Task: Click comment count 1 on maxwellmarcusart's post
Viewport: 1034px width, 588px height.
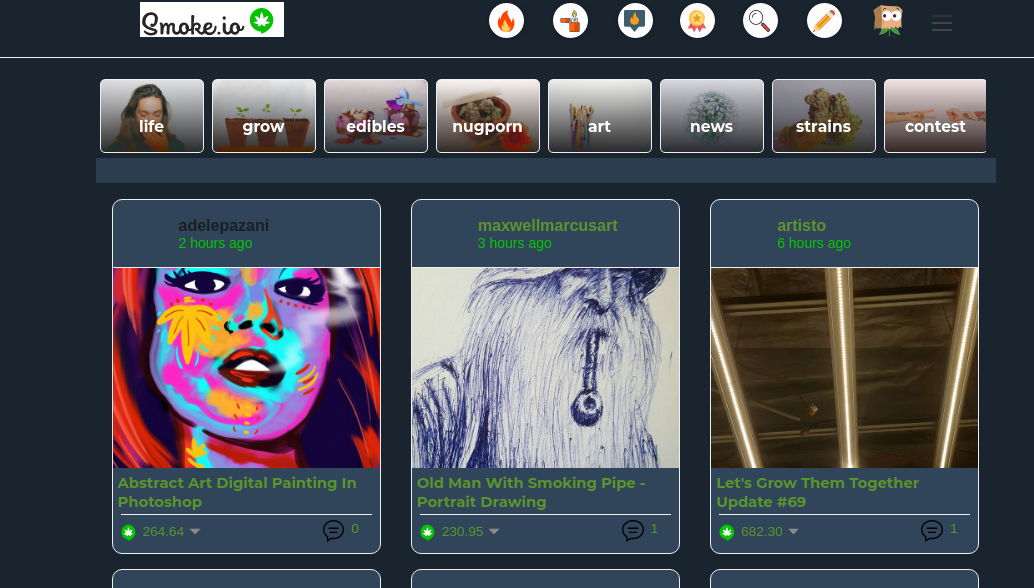Action: tap(654, 529)
